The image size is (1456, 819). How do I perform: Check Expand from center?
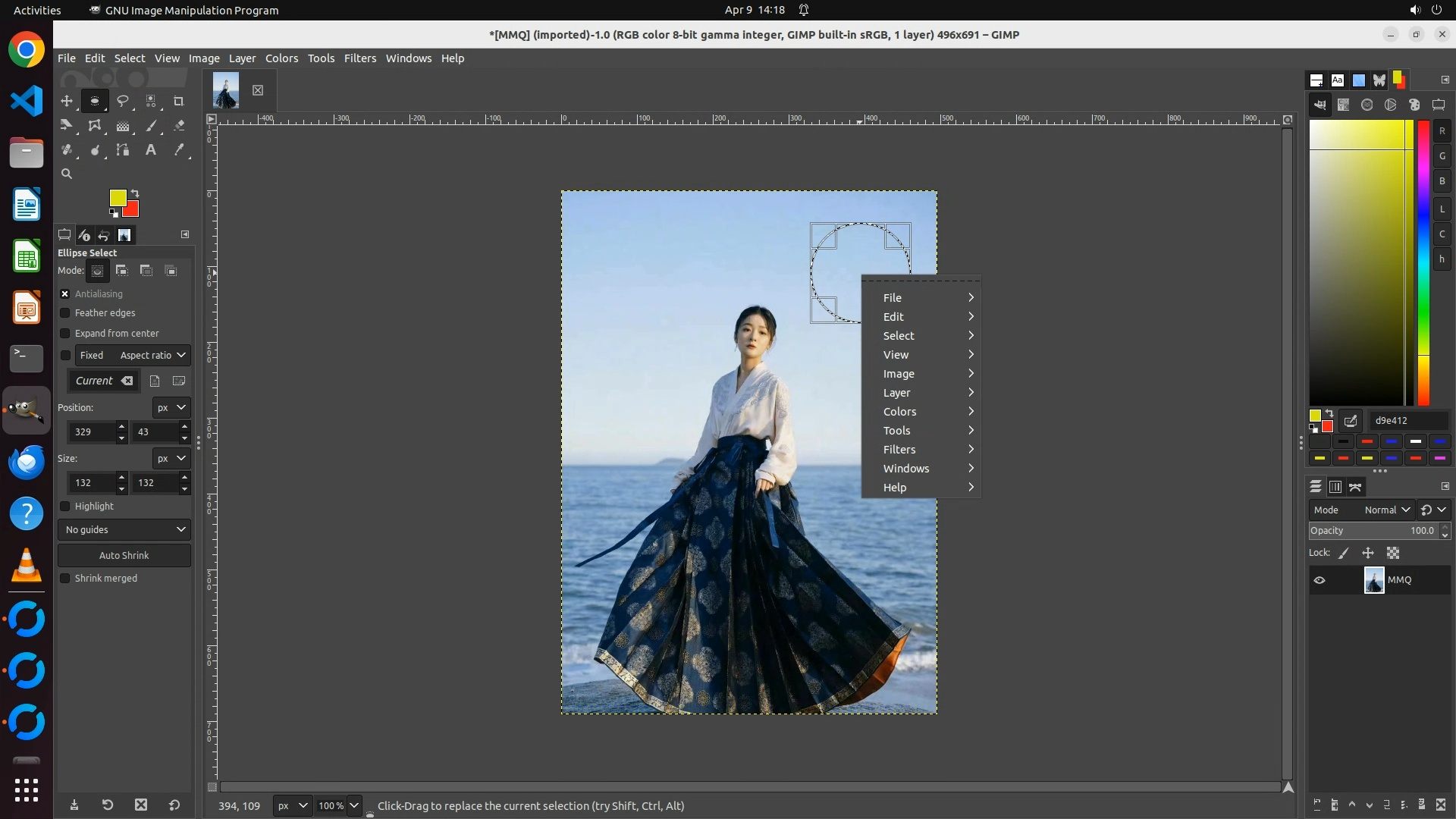tap(65, 334)
